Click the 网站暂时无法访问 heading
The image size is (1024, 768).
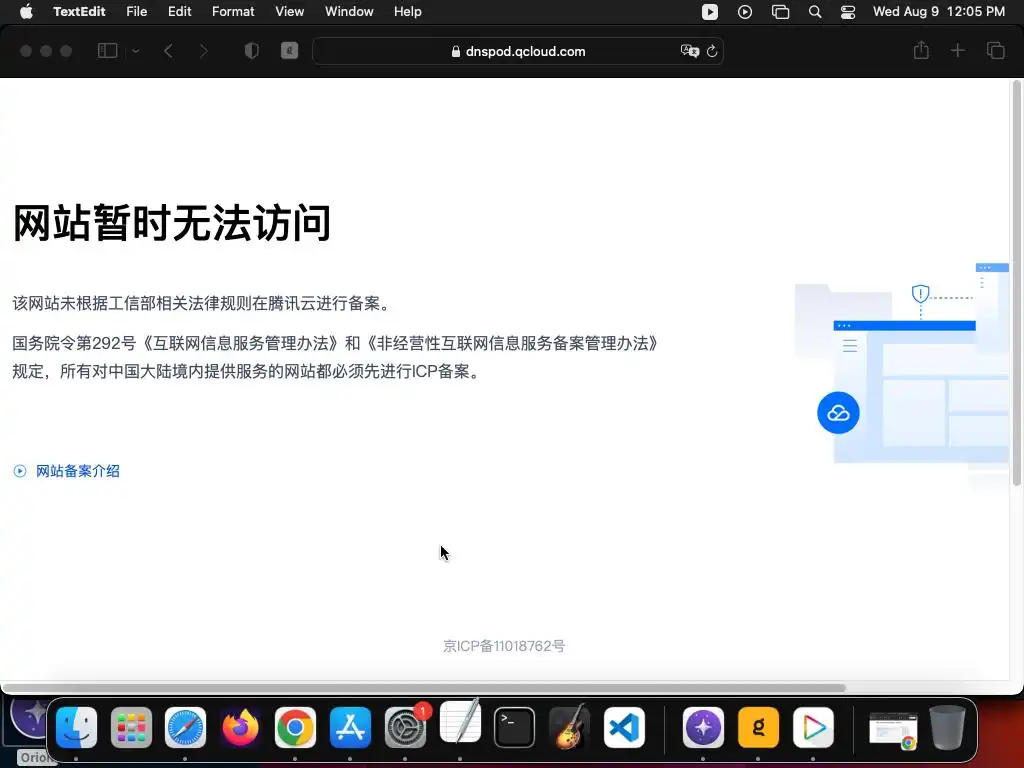172,223
